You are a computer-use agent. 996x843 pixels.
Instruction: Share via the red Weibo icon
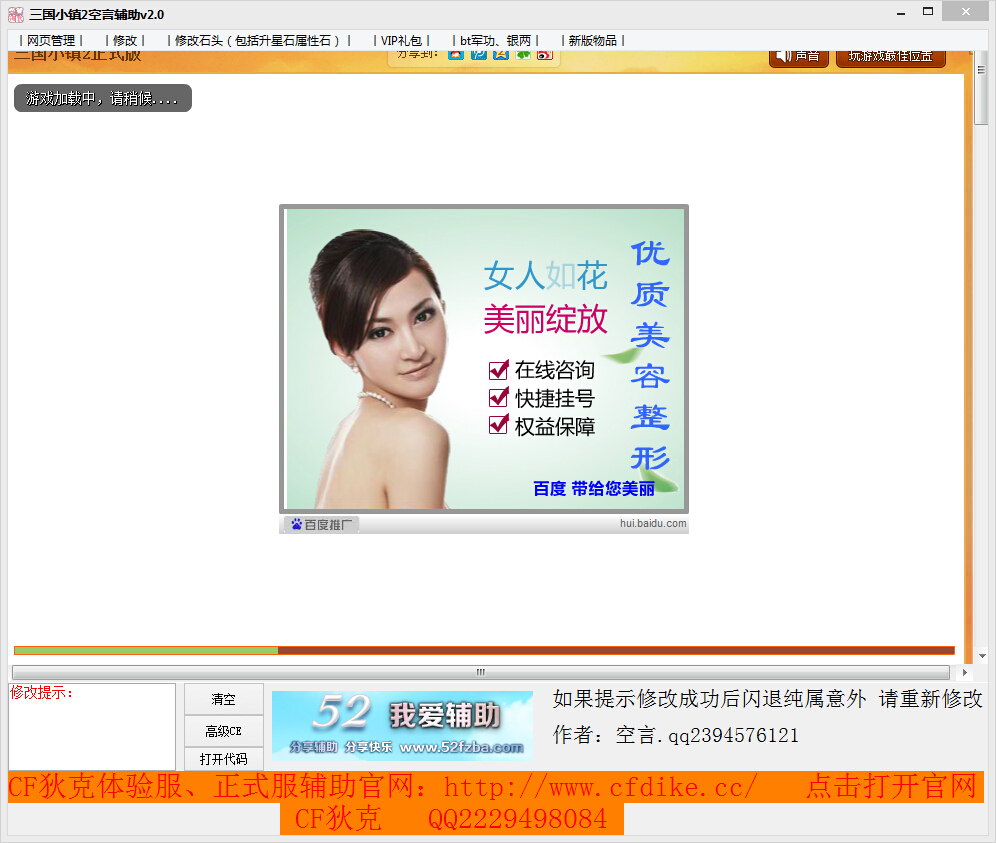pos(545,55)
